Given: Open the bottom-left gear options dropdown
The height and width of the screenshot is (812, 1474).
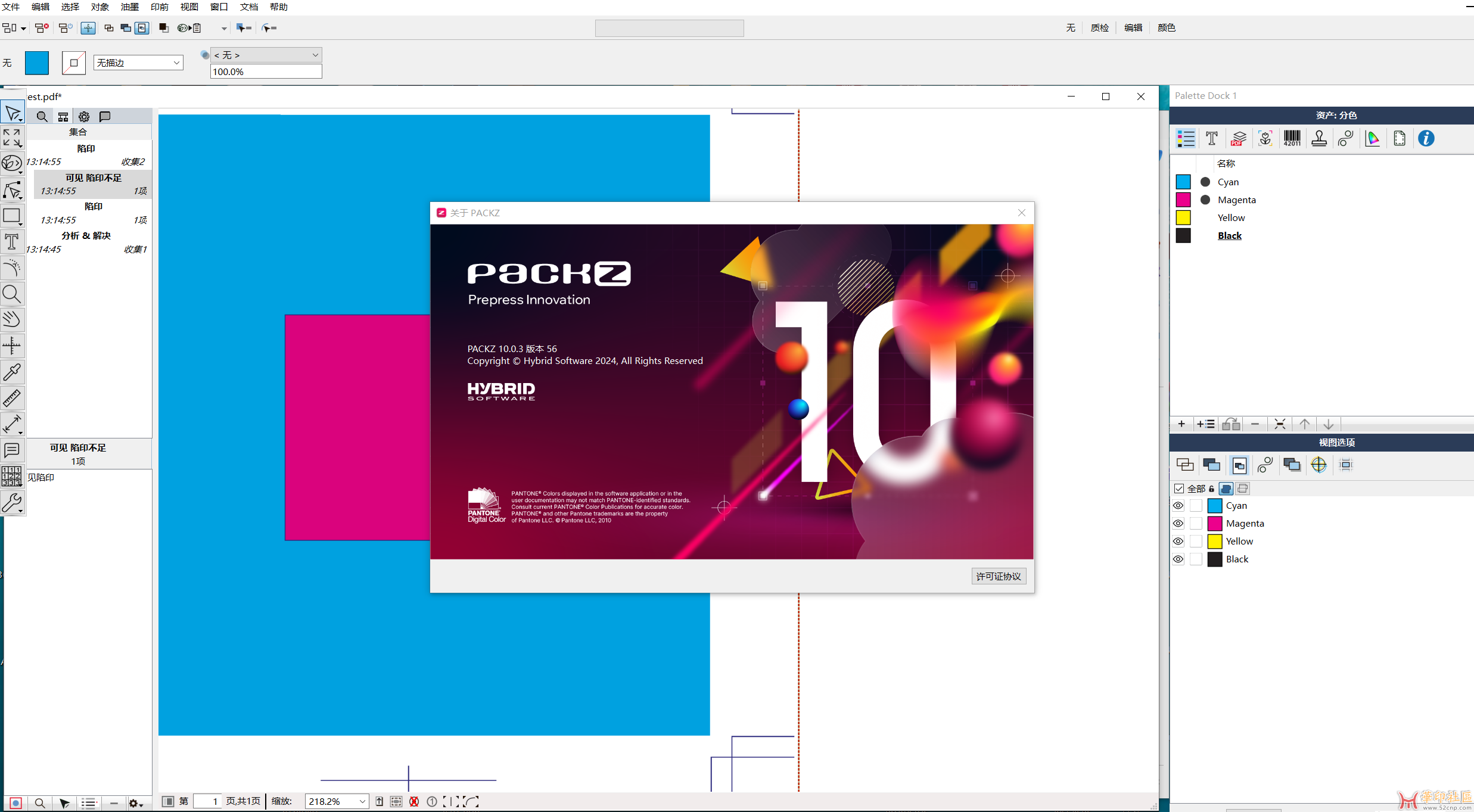Looking at the screenshot, I should point(136,804).
